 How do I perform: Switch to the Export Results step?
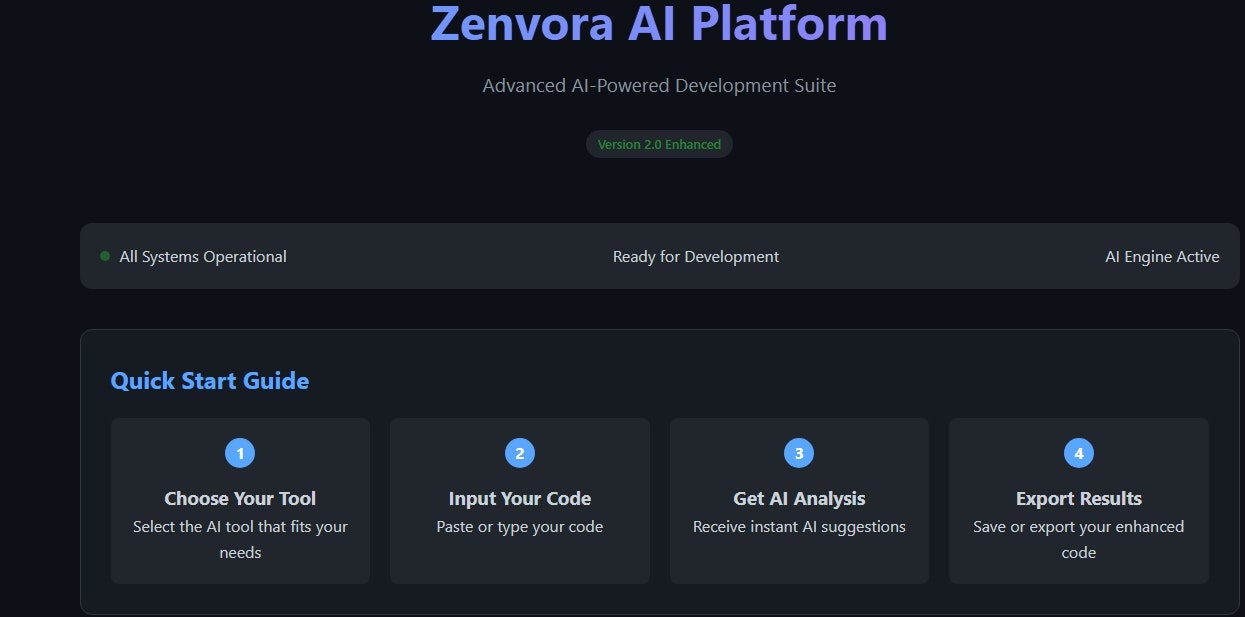[x=1078, y=500]
